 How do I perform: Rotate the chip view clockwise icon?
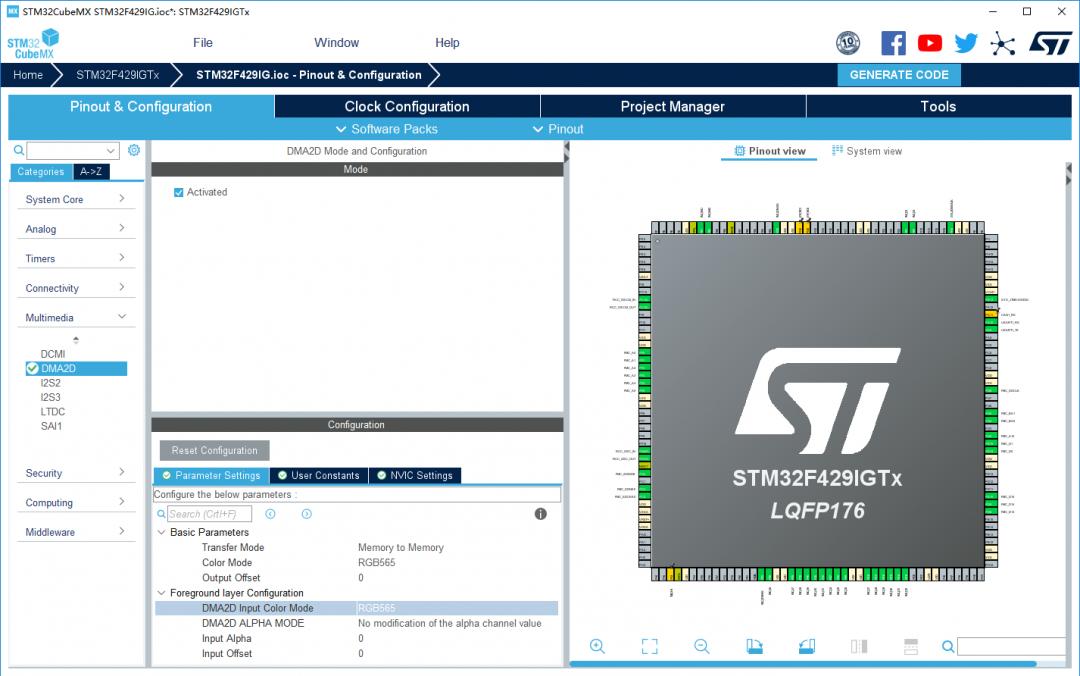[x=754, y=646]
